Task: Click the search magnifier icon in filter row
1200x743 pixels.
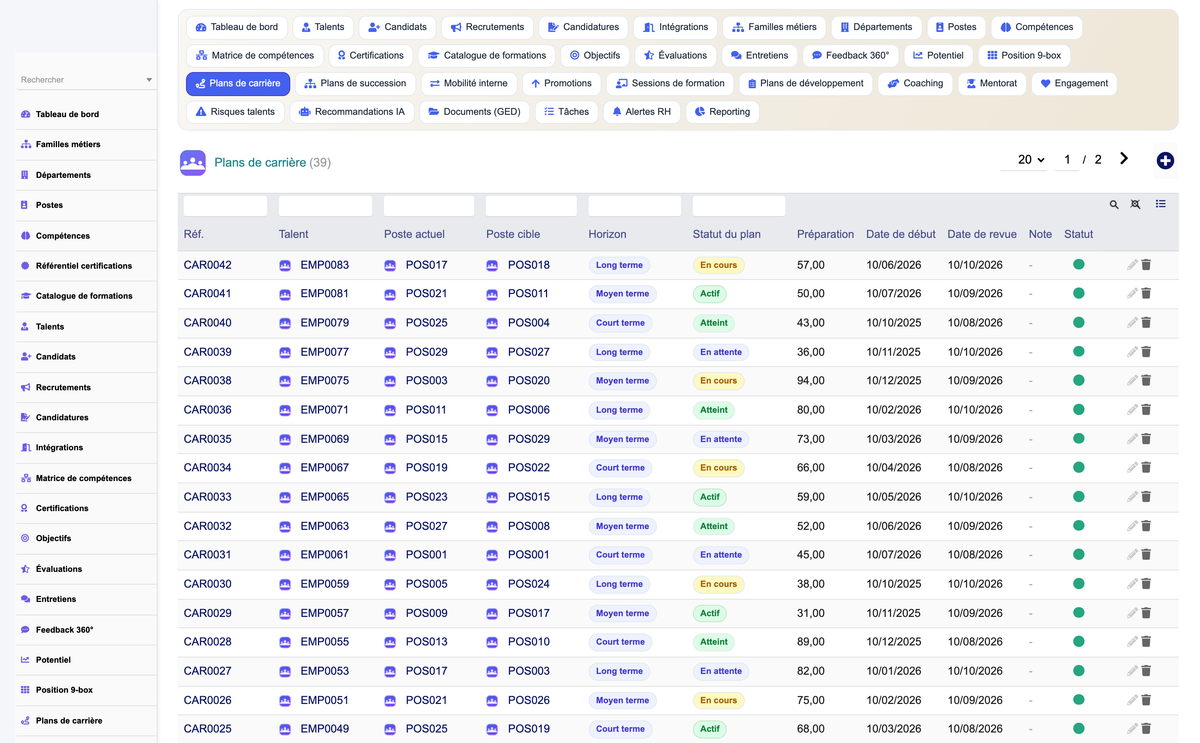Action: pyautogui.click(x=1114, y=205)
